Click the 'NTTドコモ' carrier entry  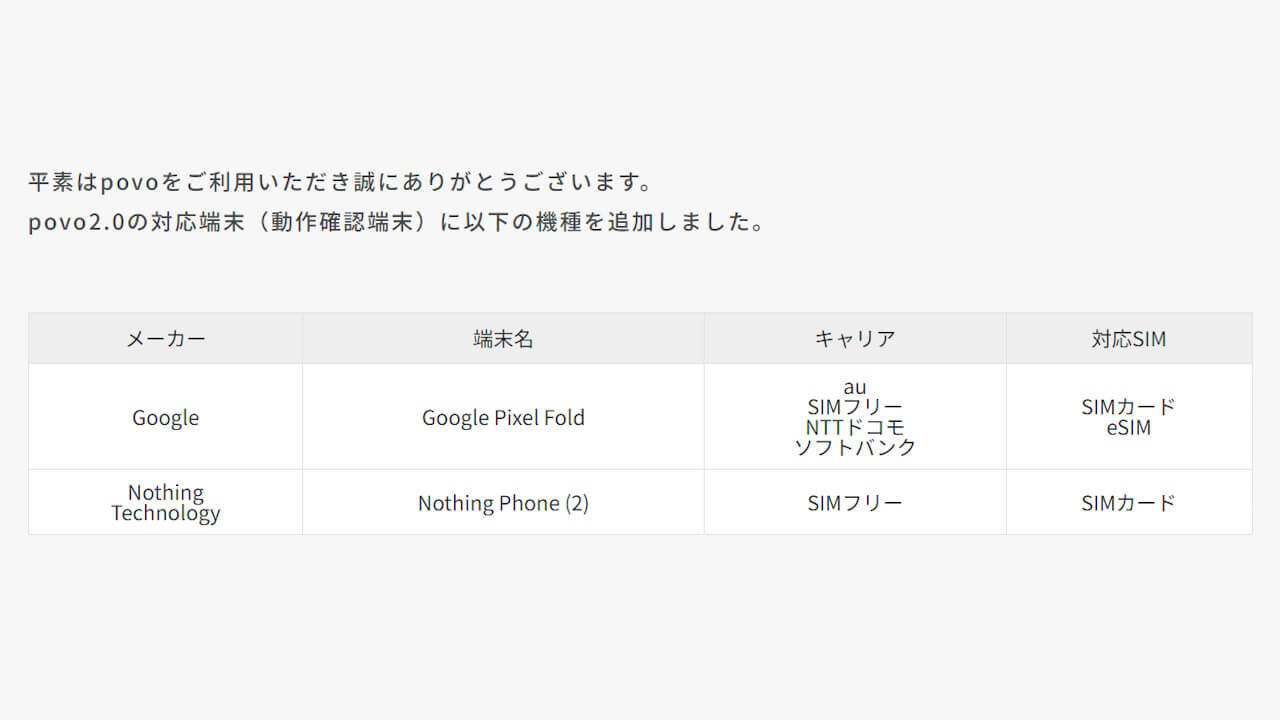click(855, 428)
